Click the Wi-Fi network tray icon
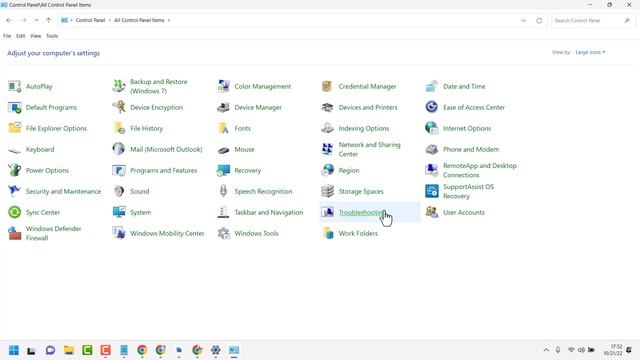 pos(571,350)
